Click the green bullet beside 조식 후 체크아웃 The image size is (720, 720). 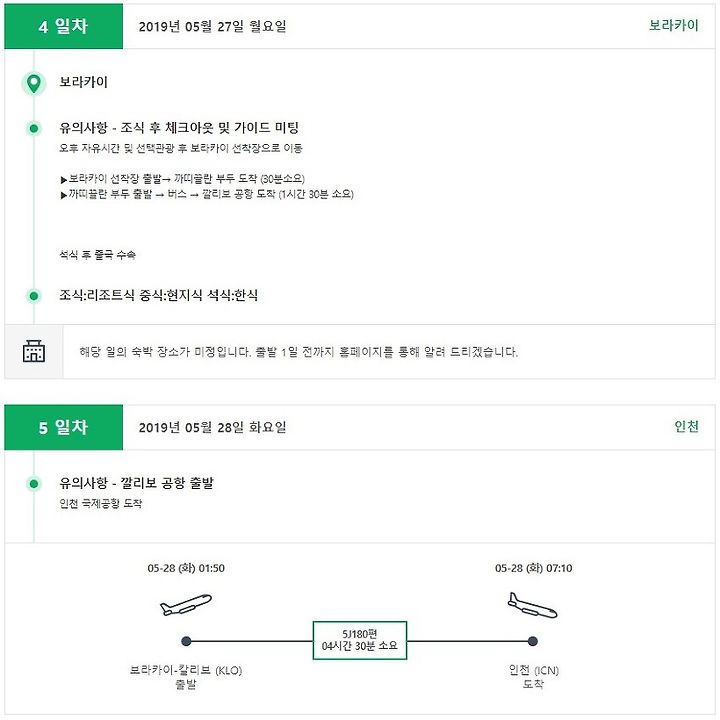34,128
